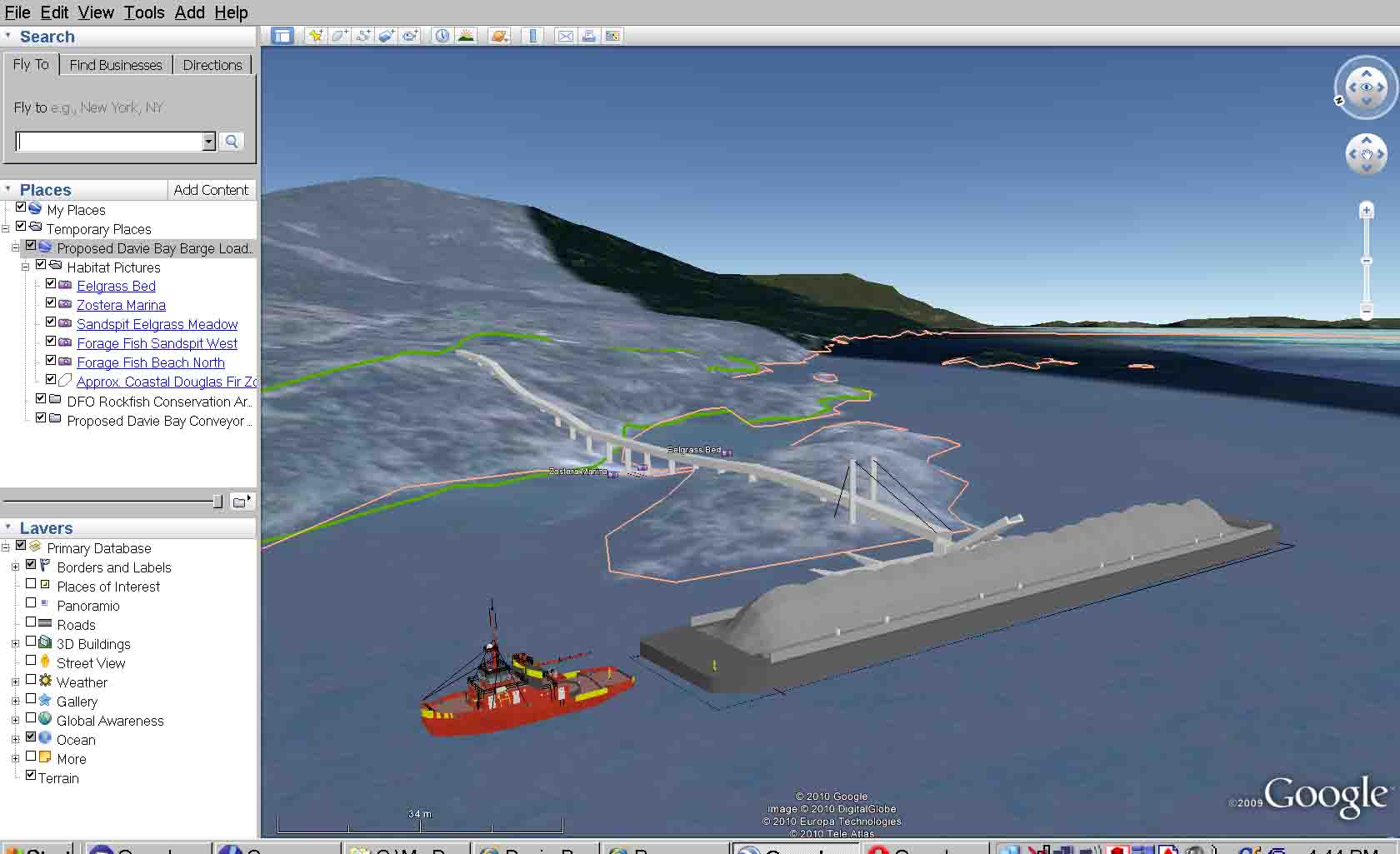1400x854 pixels.
Task: Open the Approx. Coastal Douglas Fir link
Action: pos(167,382)
